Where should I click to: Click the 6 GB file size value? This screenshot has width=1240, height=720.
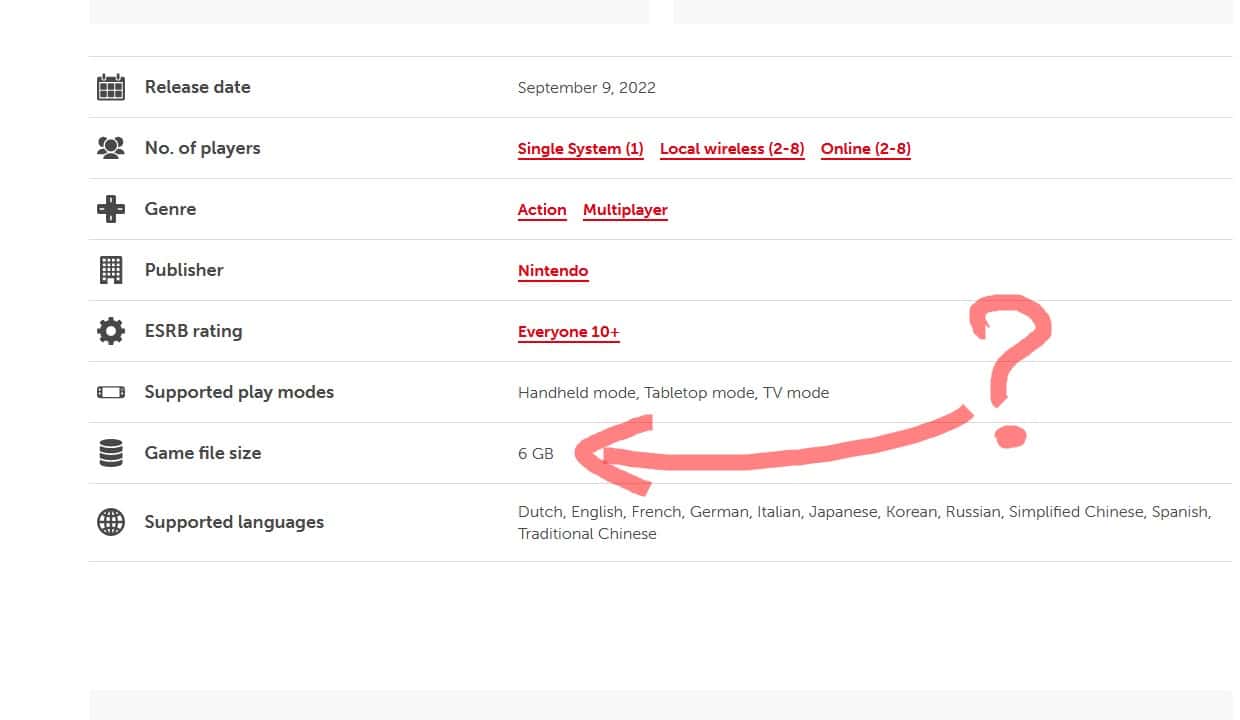pyautogui.click(x=536, y=453)
